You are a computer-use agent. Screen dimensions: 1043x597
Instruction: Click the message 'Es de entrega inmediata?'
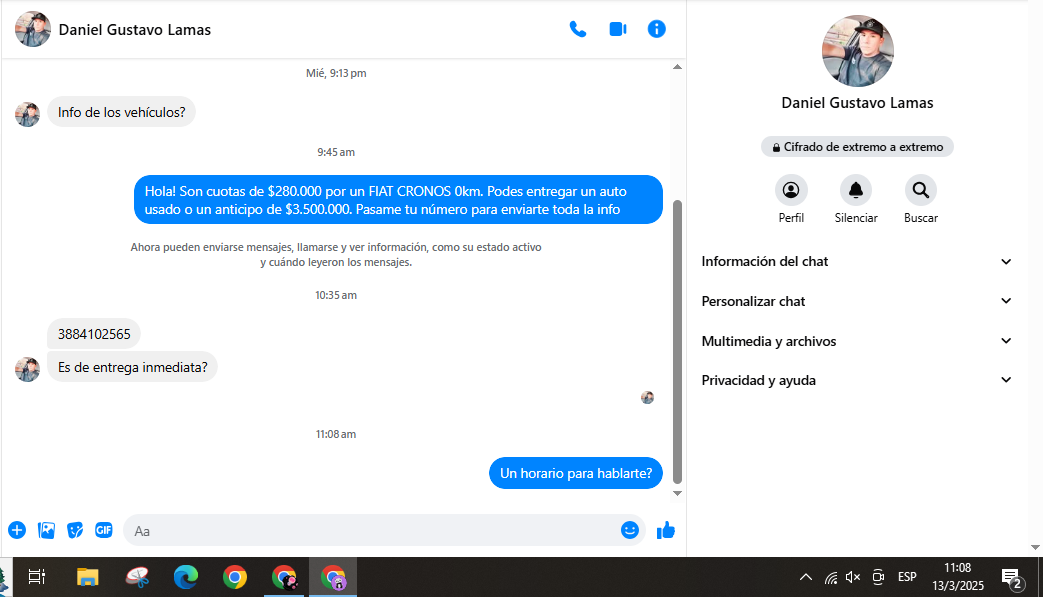point(132,367)
